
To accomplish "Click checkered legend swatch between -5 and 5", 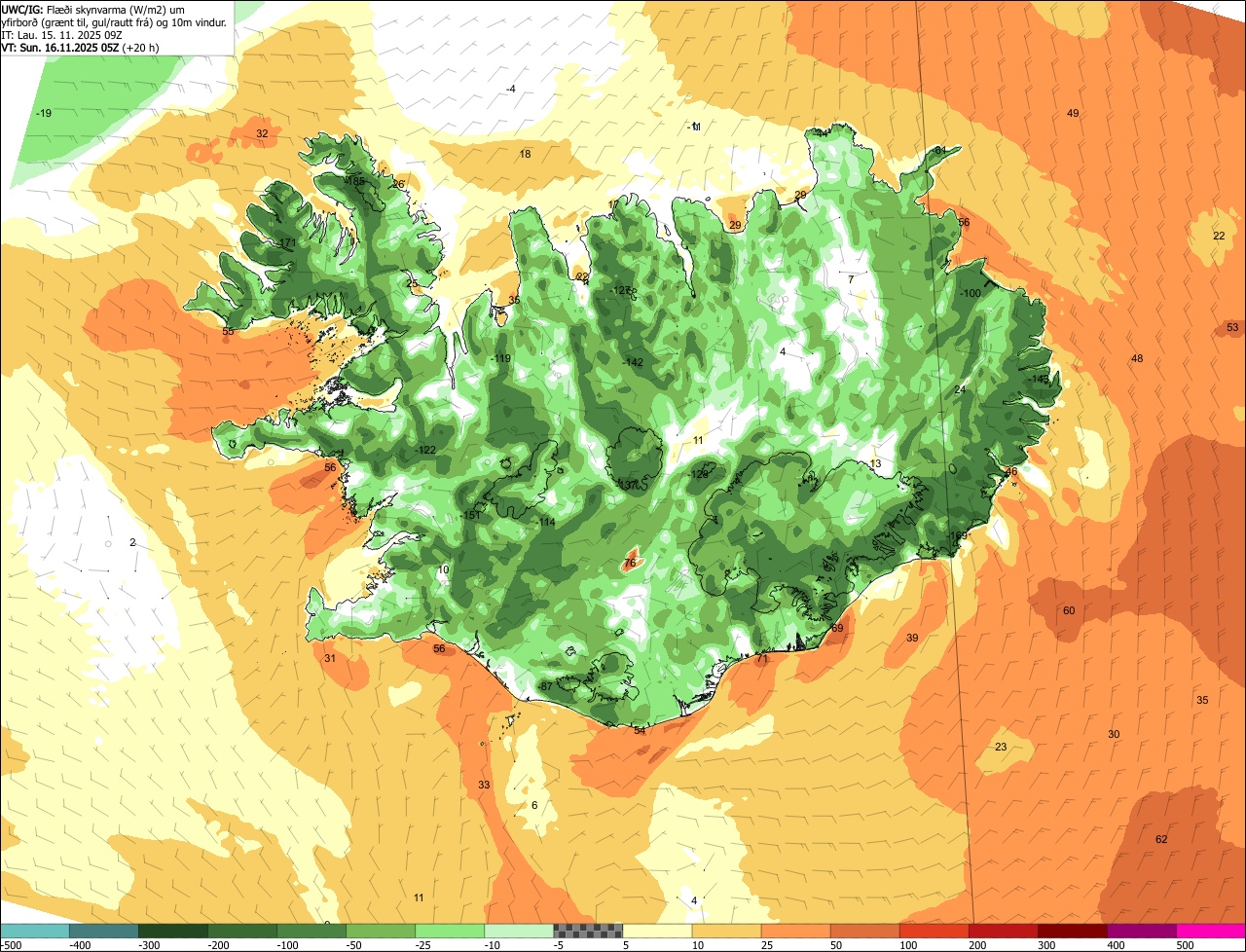I will [587, 931].
